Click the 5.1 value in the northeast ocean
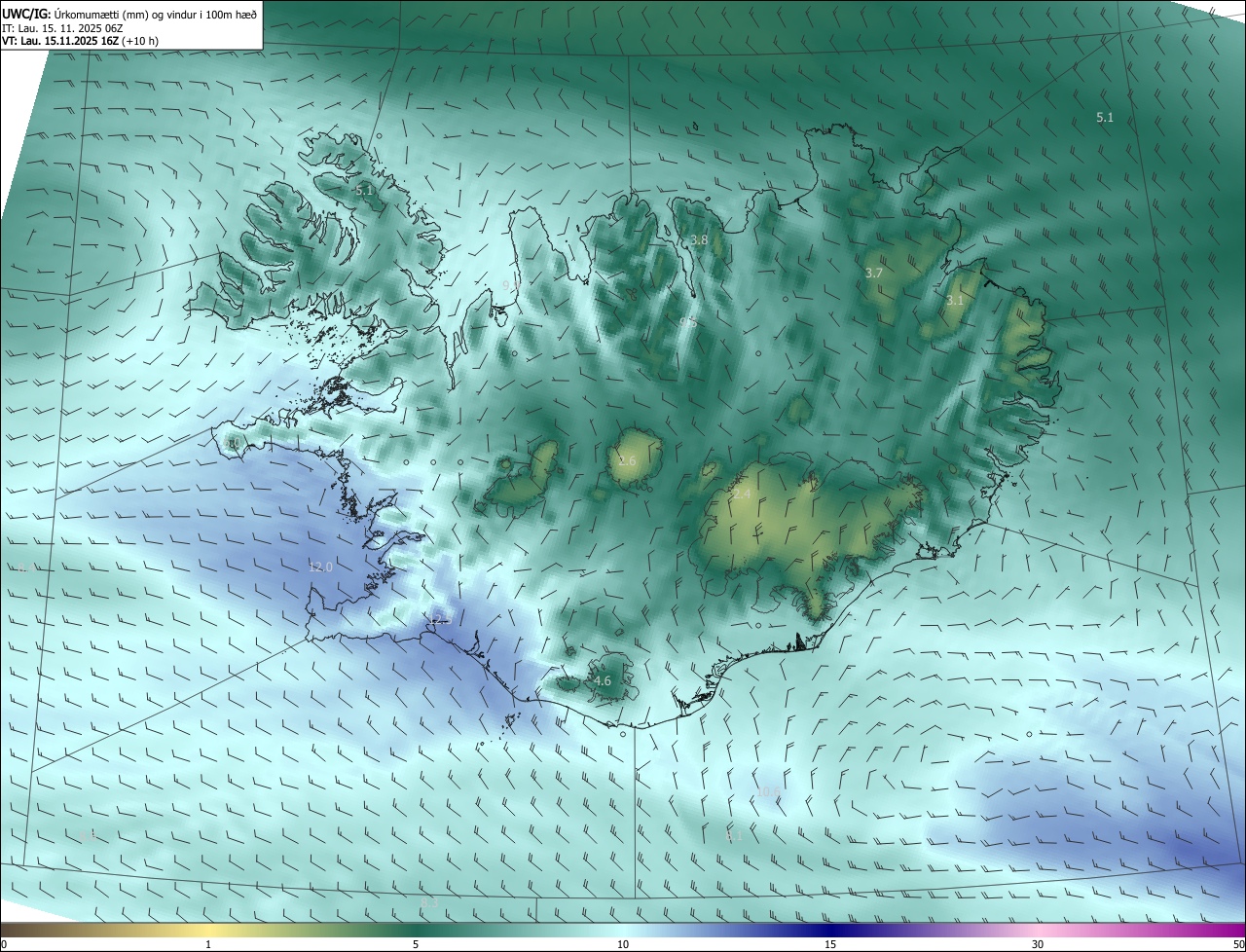Image resolution: width=1246 pixels, height=952 pixels. (x=1105, y=117)
